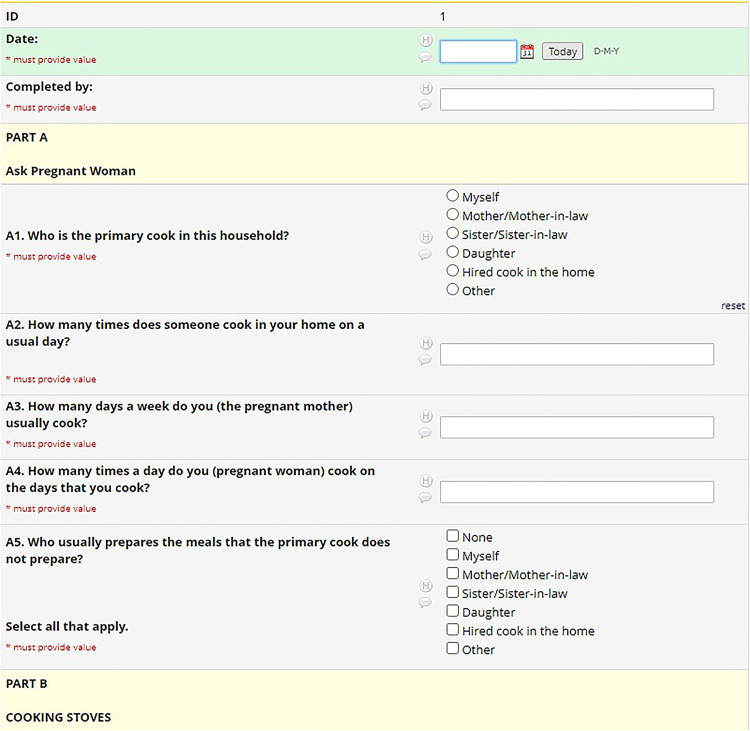Image resolution: width=750 pixels, height=731 pixels.
Task: Choose Hired cook in the home radio
Action: click(x=452, y=271)
